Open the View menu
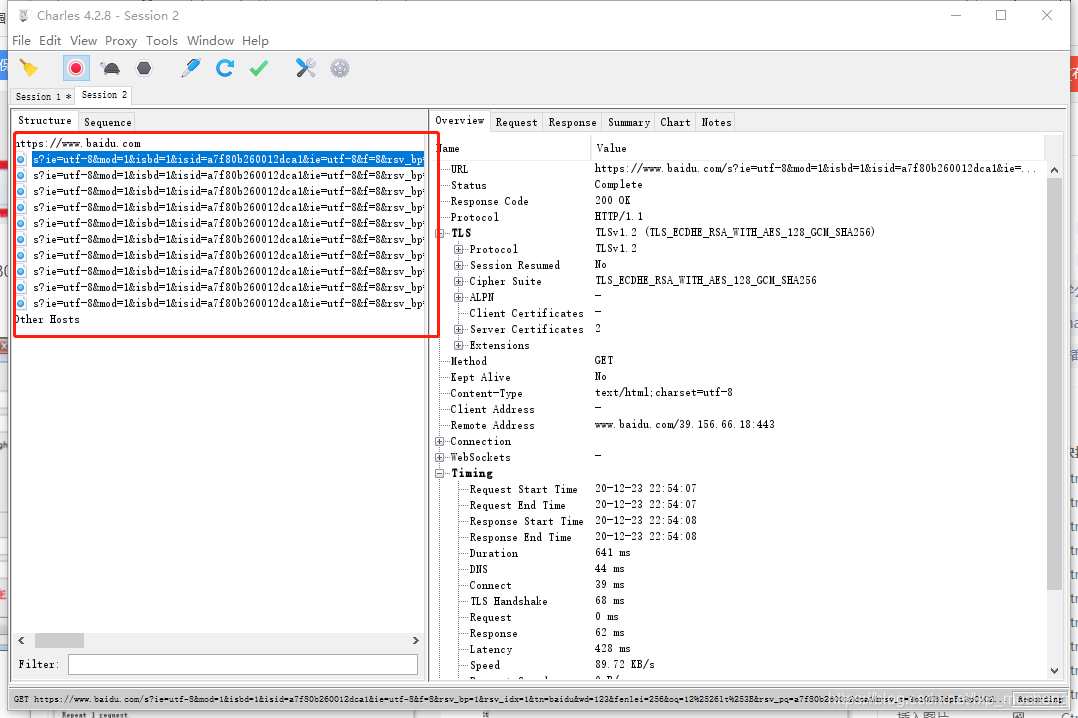The height and width of the screenshot is (718, 1078). coord(83,41)
